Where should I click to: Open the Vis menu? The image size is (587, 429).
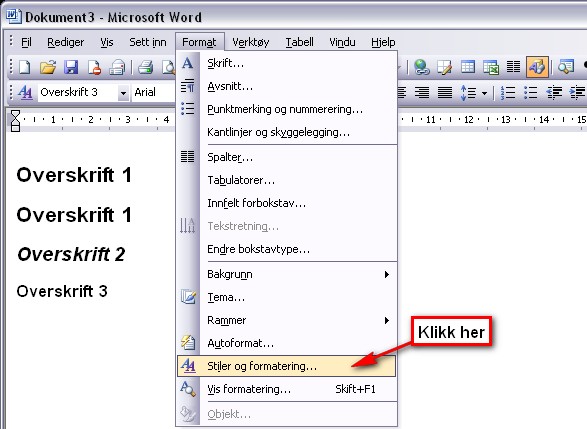(107, 42)
